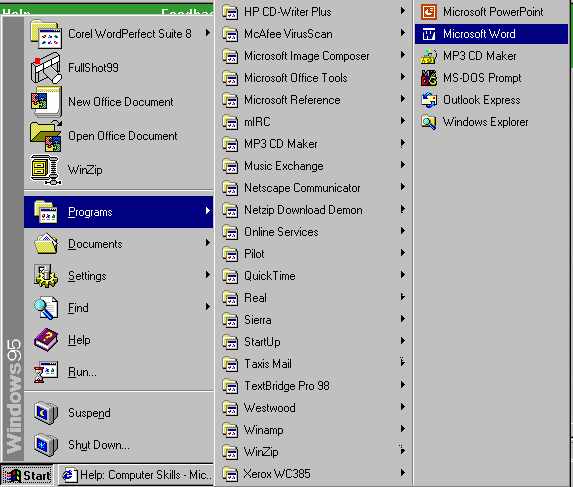The image size is (573, 487).
Task: Expand the Settings submenu arrow
Action: click(x=208, y=275)
